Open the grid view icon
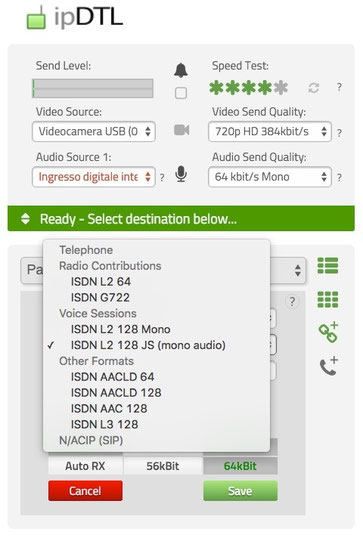Screen dimensions: 363x541 (x=328, y=299)
